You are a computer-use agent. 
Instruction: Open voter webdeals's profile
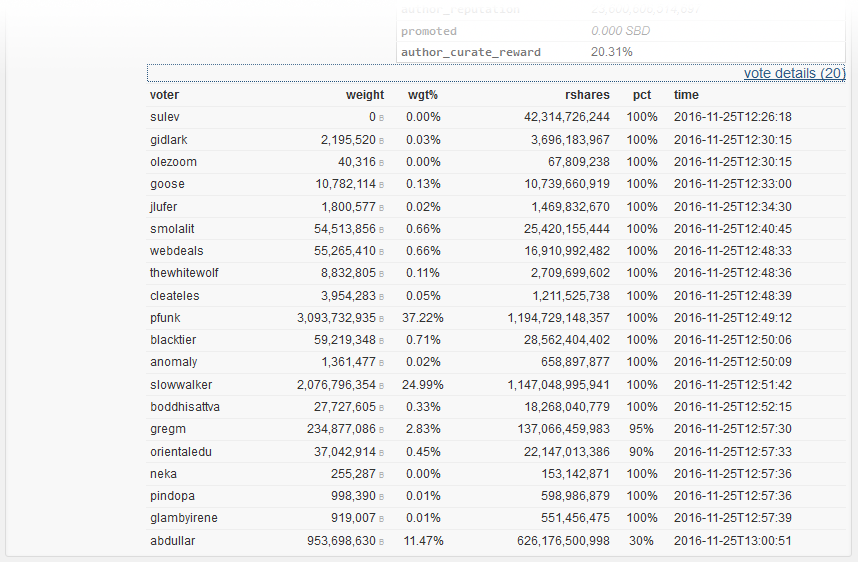point(177,251)
